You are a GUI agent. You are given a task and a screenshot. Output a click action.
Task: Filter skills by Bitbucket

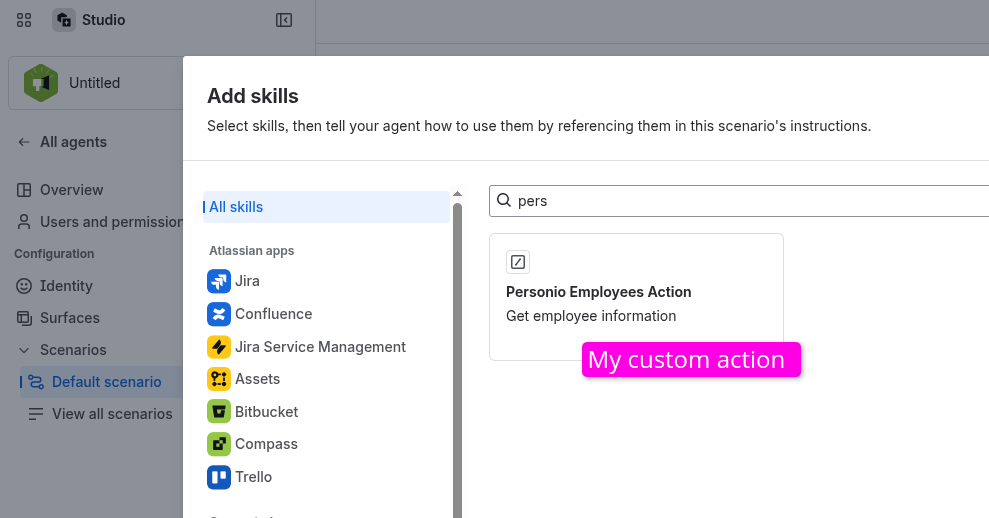(x=266, y=411)
